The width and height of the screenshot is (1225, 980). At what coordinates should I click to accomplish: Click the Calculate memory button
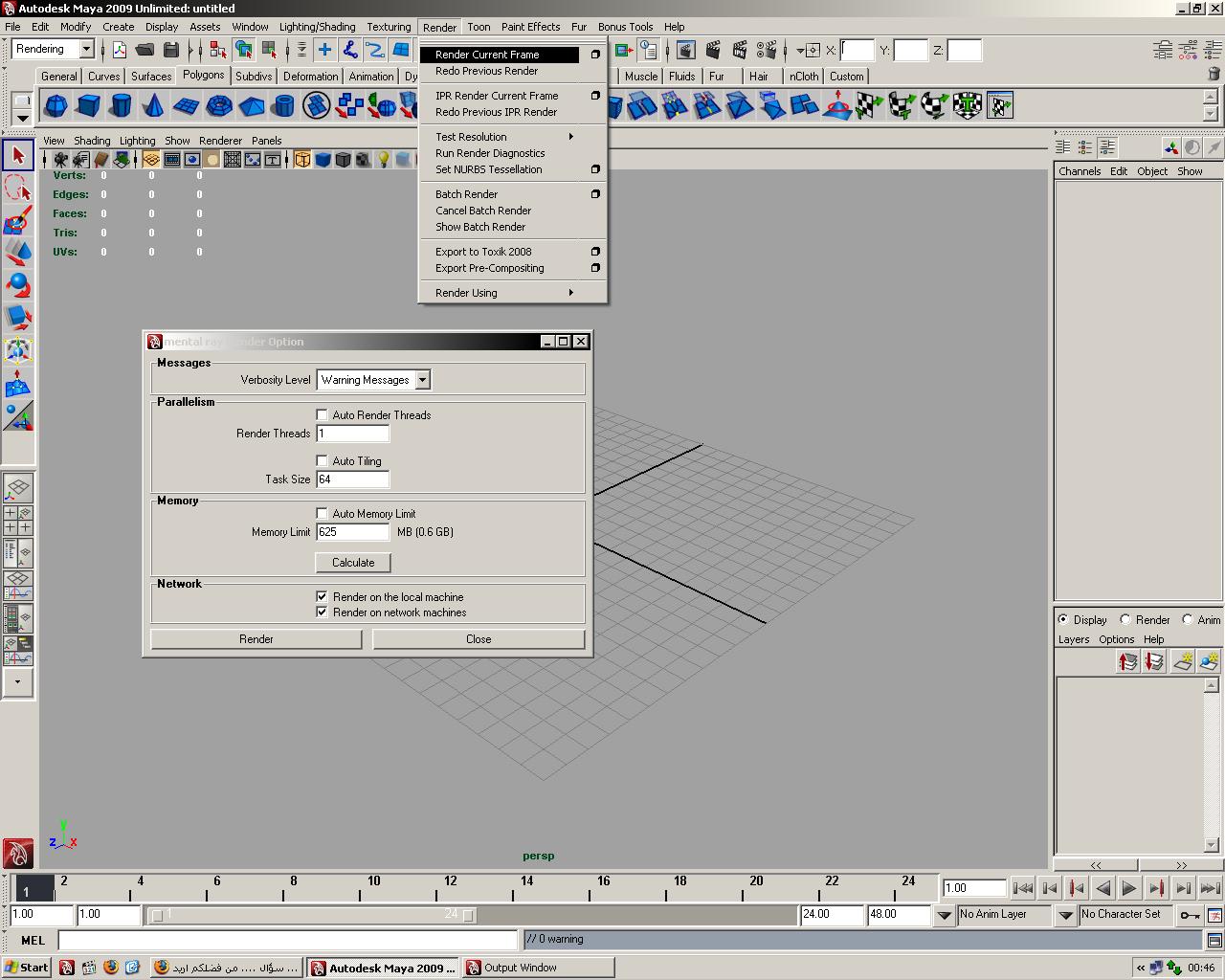click(x=353, y=563)
